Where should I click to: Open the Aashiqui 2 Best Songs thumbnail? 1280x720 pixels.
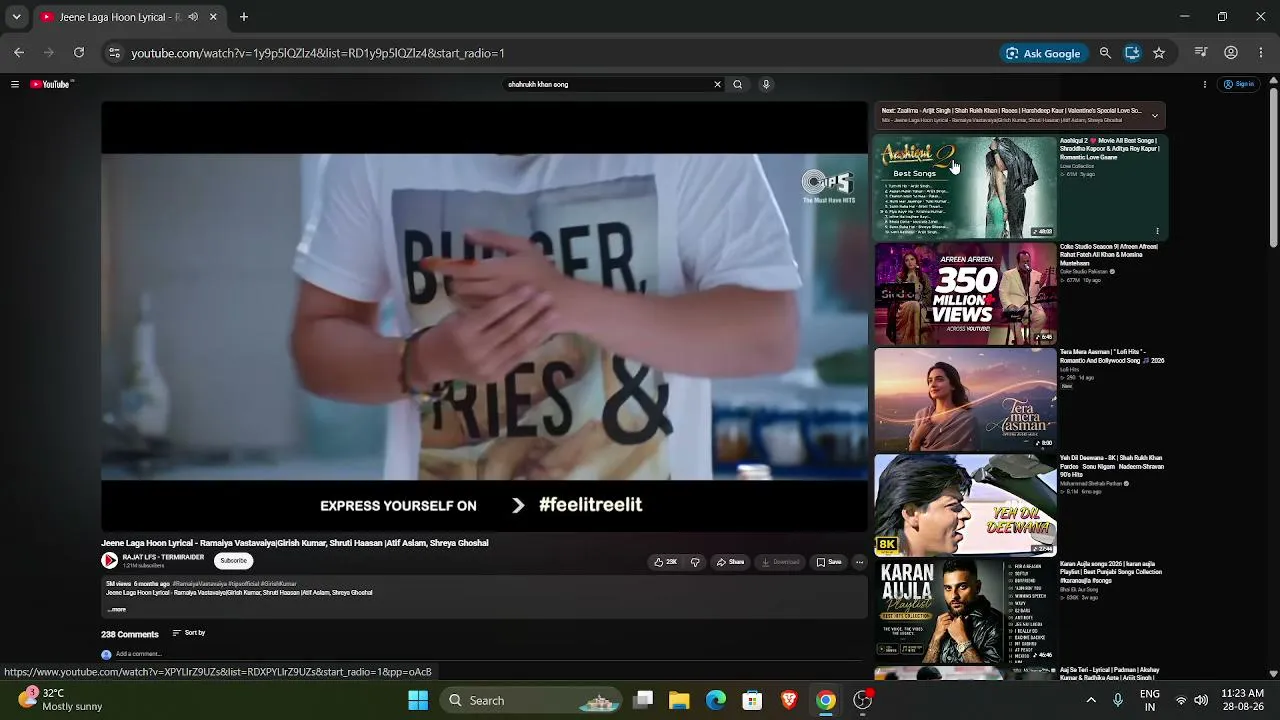coord(965,188)
